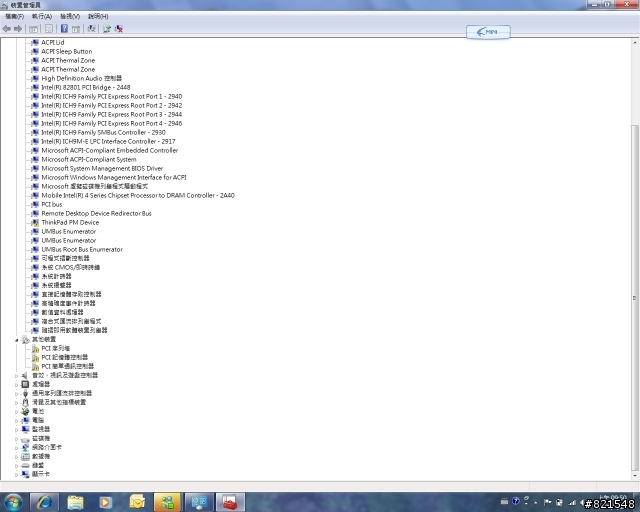Screen dimensions: 640x512
Task: Click the Scan for hardware changes icon
Action: 91,29
